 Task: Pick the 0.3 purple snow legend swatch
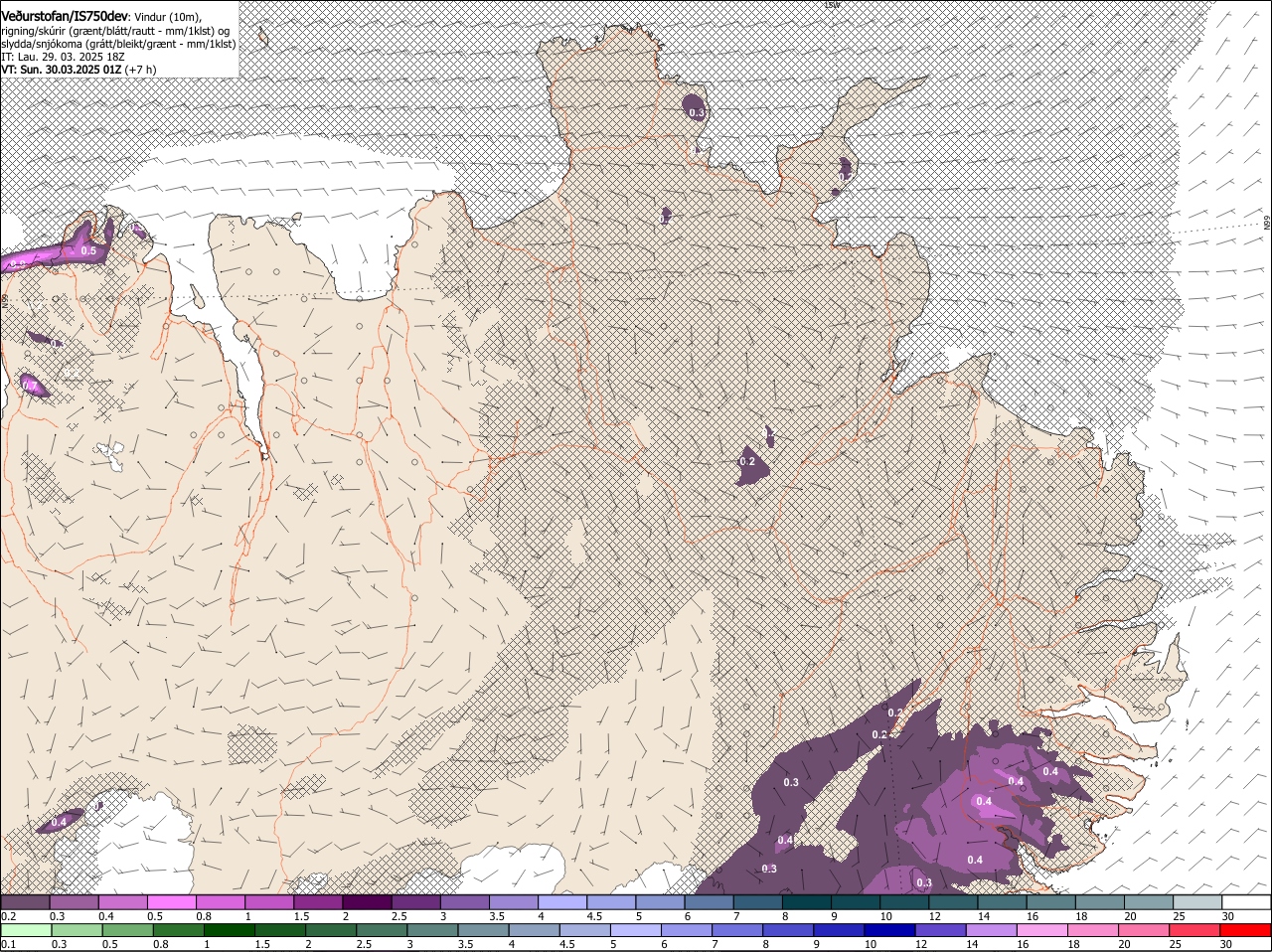74,902
